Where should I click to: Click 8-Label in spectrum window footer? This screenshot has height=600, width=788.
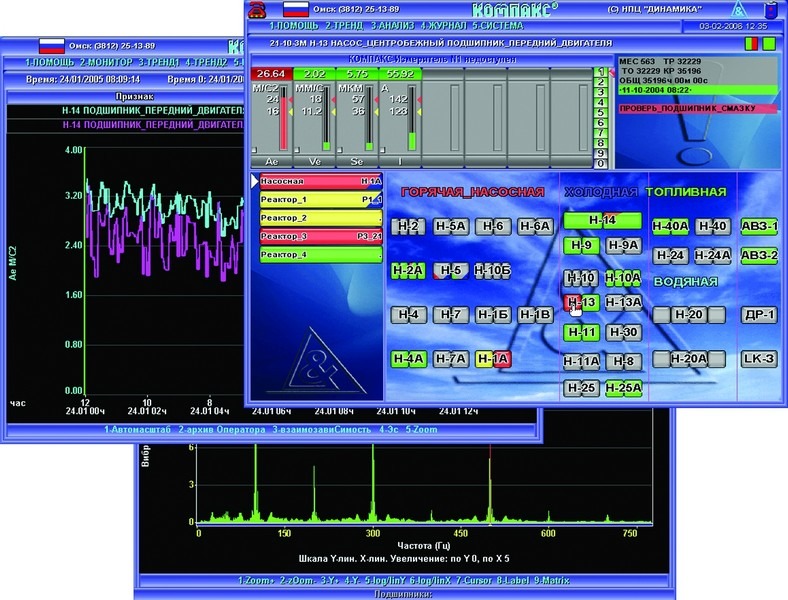[513, 580]
